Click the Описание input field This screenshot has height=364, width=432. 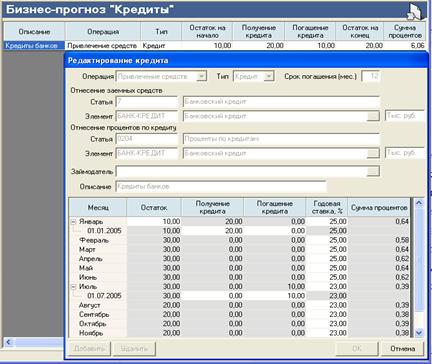pos(221,186)
